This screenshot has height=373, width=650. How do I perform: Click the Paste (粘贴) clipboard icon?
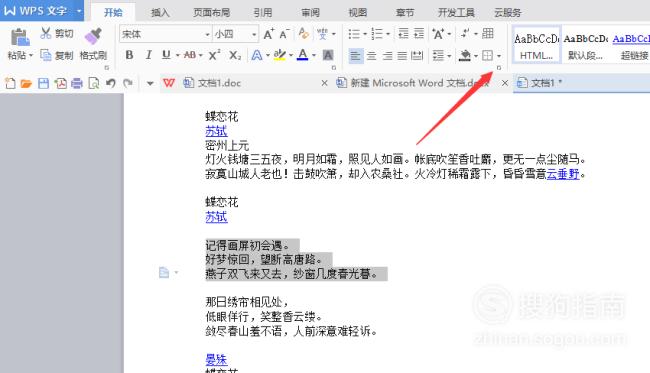pyautogui.click(x=19, y=37)
